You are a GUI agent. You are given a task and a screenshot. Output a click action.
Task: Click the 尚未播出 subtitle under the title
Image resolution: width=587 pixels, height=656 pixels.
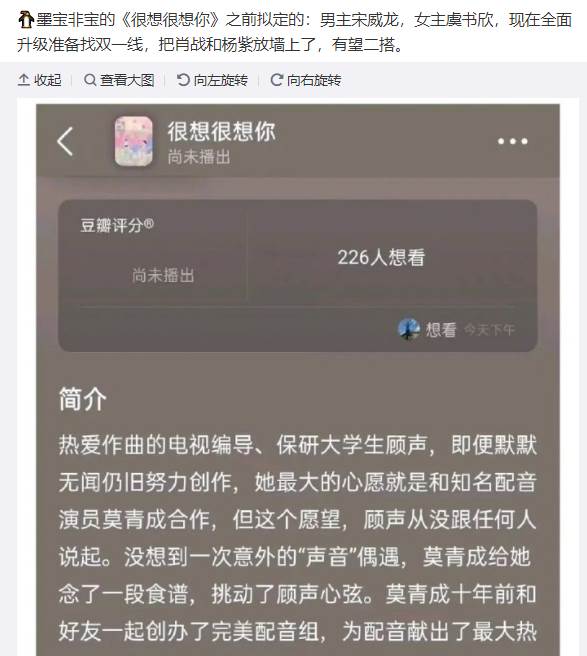point(199,157)
